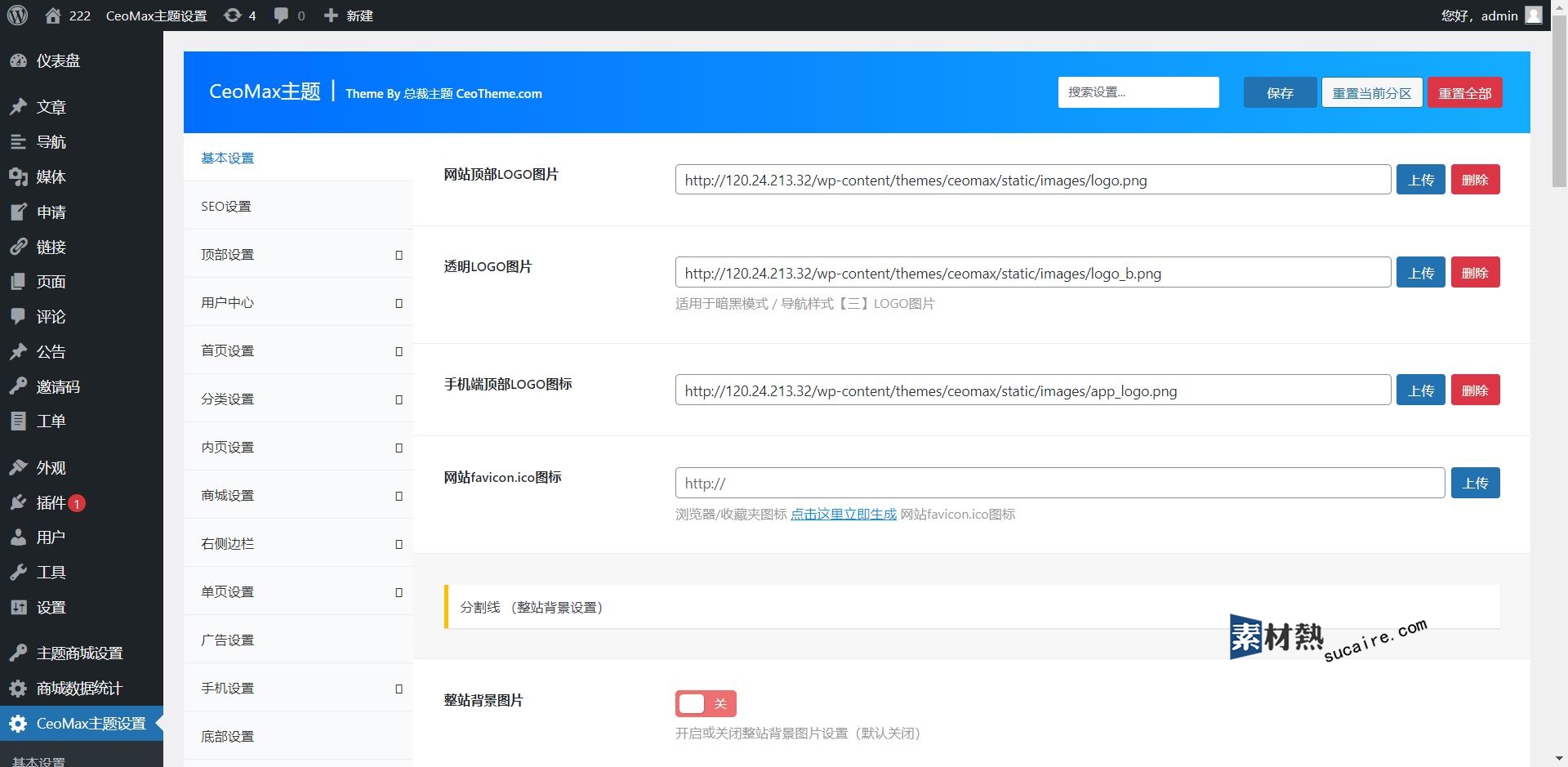Viewport: 1568px width, 767px height.
Task: Click the admin avatar icon
Action: (1534, 16)
